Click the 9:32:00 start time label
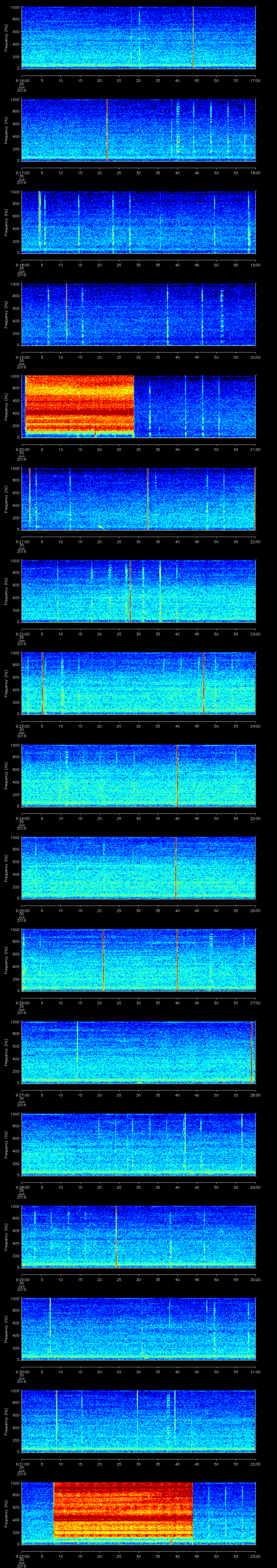Viewport: 277px width, 1568px height. coord(22,1556)
